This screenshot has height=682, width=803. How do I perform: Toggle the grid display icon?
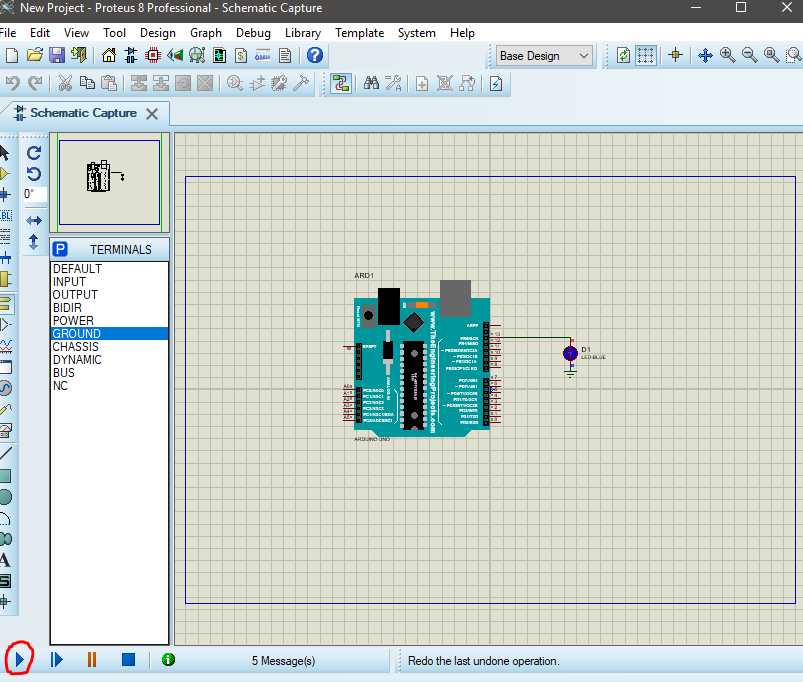tap(646, 56)
